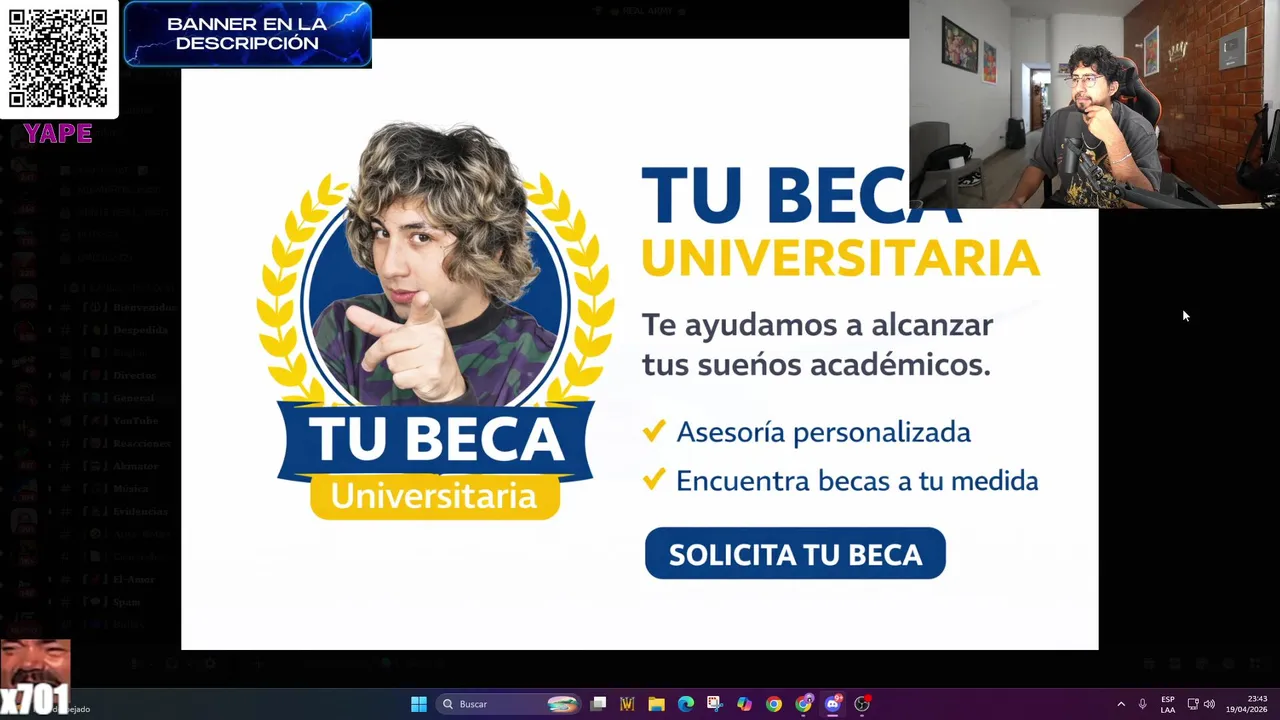Click the YAPE QR code overlay
This screenshot has height=720, width=1280.
point(58,59)
